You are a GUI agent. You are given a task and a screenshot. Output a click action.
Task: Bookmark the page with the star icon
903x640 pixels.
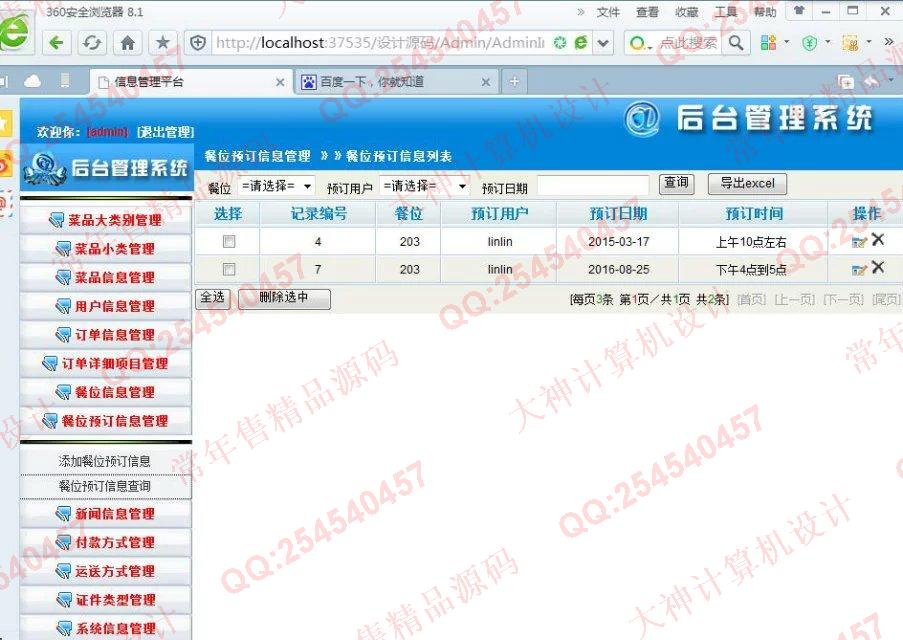pyautogui.click(x=162, y=43)
